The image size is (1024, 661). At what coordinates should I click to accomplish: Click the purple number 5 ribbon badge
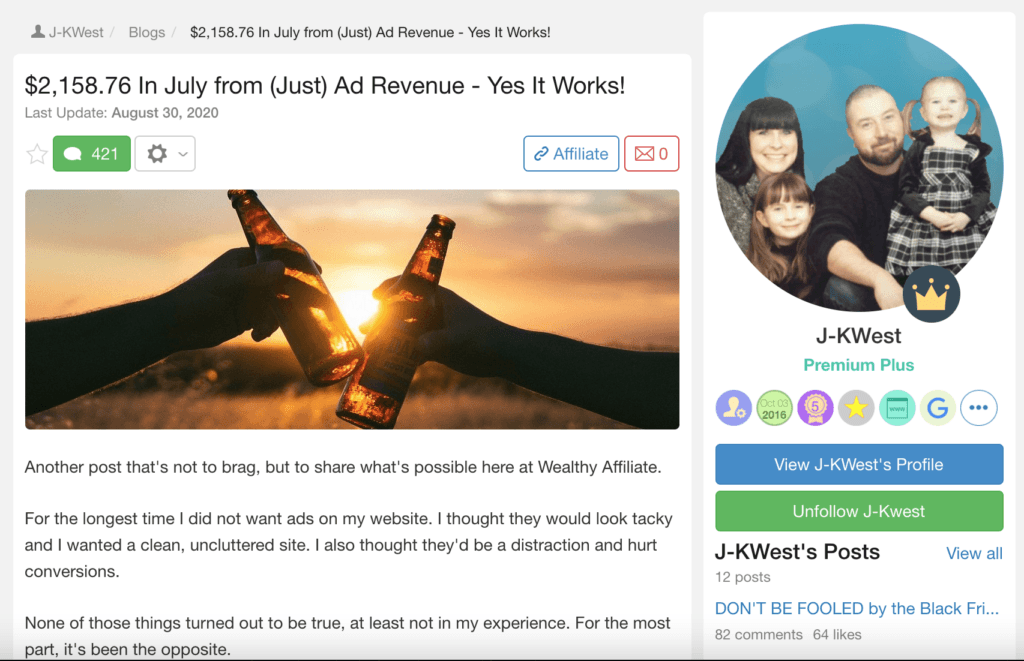pos(815,408)
